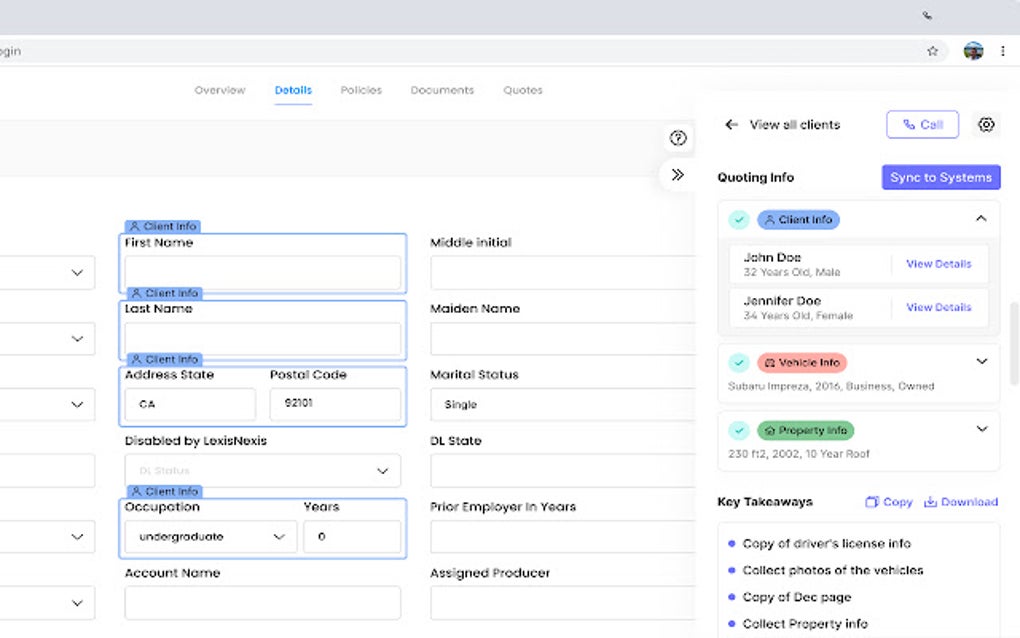Toggle the Property Info checkmark

point(739,431)
